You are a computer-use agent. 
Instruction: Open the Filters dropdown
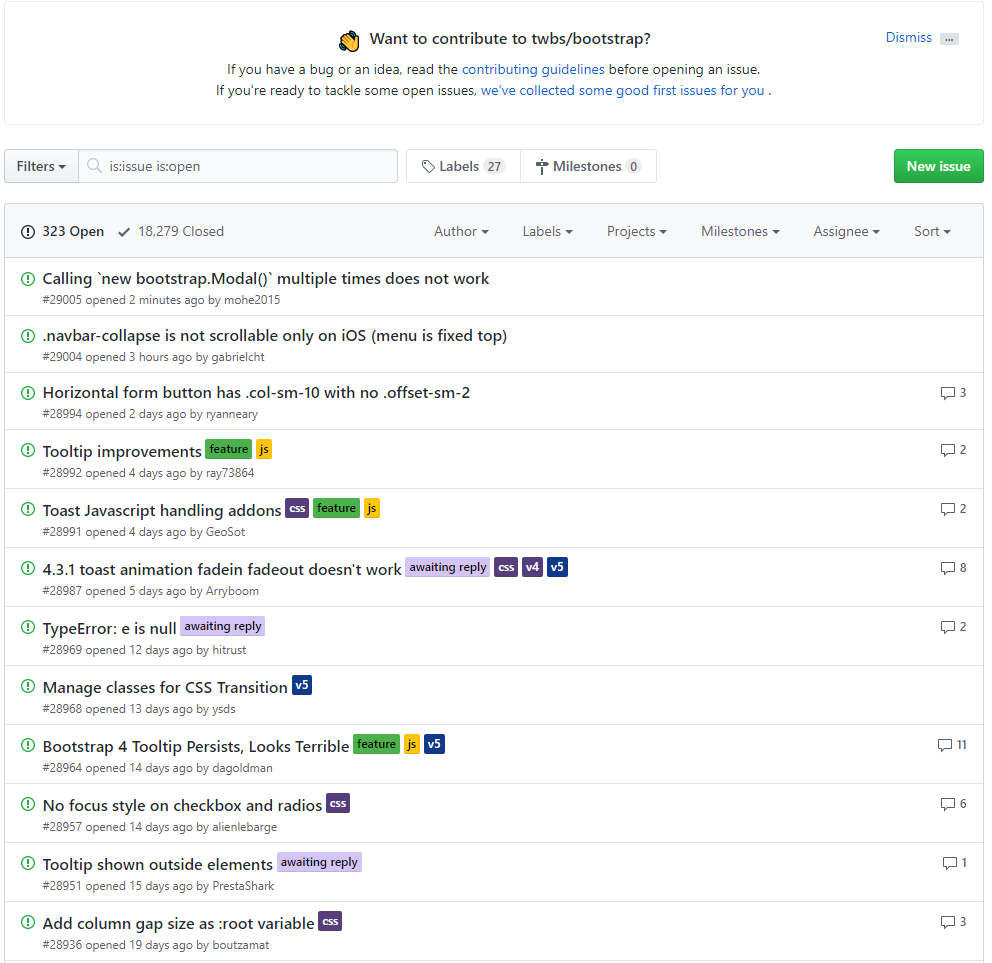click(x=41, y=166)
